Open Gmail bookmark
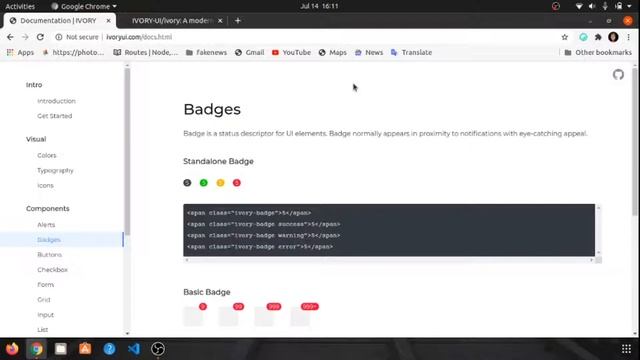This screenshot has width=640, height=360. coord(249,53)
